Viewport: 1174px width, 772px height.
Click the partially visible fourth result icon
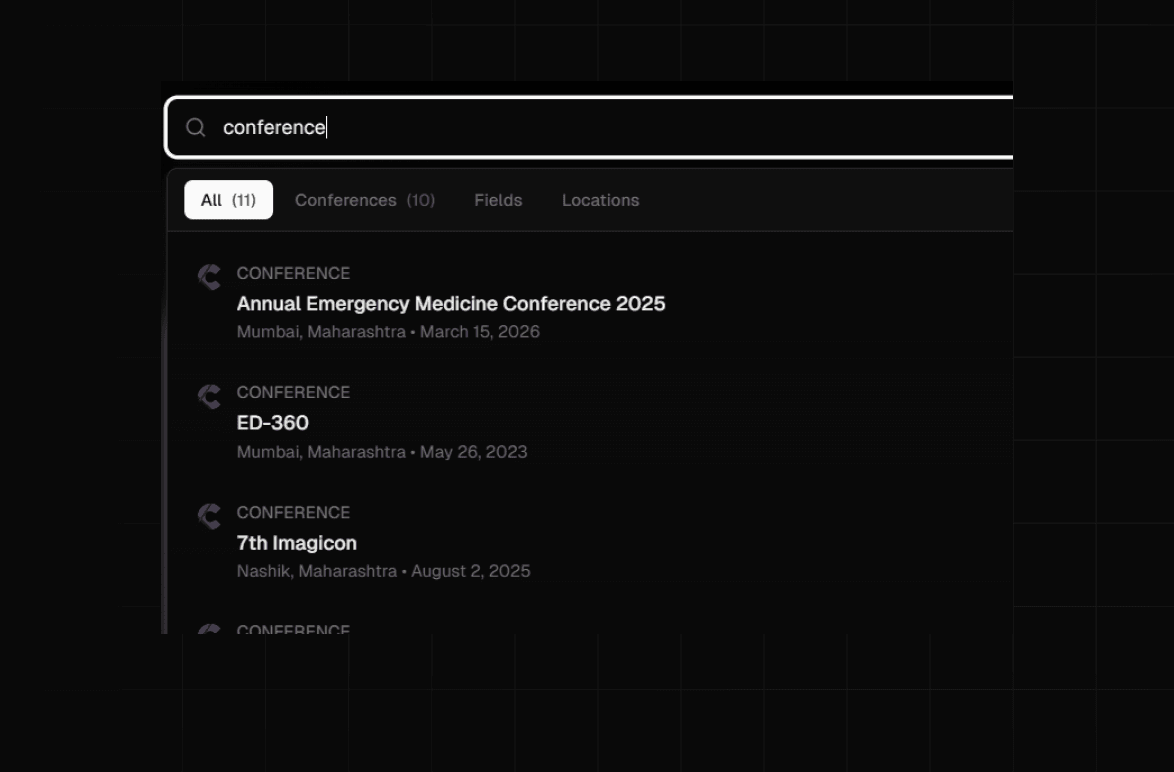(x=209, y=629)
